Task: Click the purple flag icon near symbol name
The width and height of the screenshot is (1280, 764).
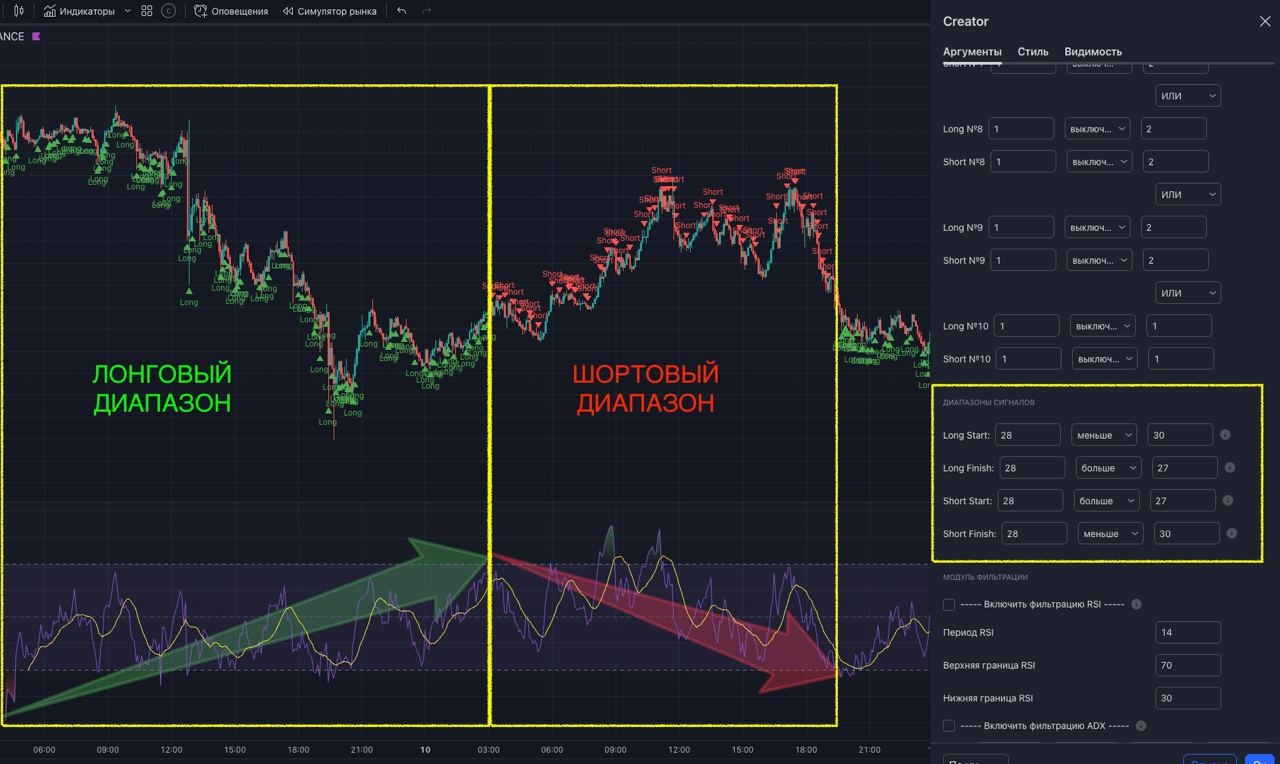Action: pyautogui.click(x=37, y=36)
